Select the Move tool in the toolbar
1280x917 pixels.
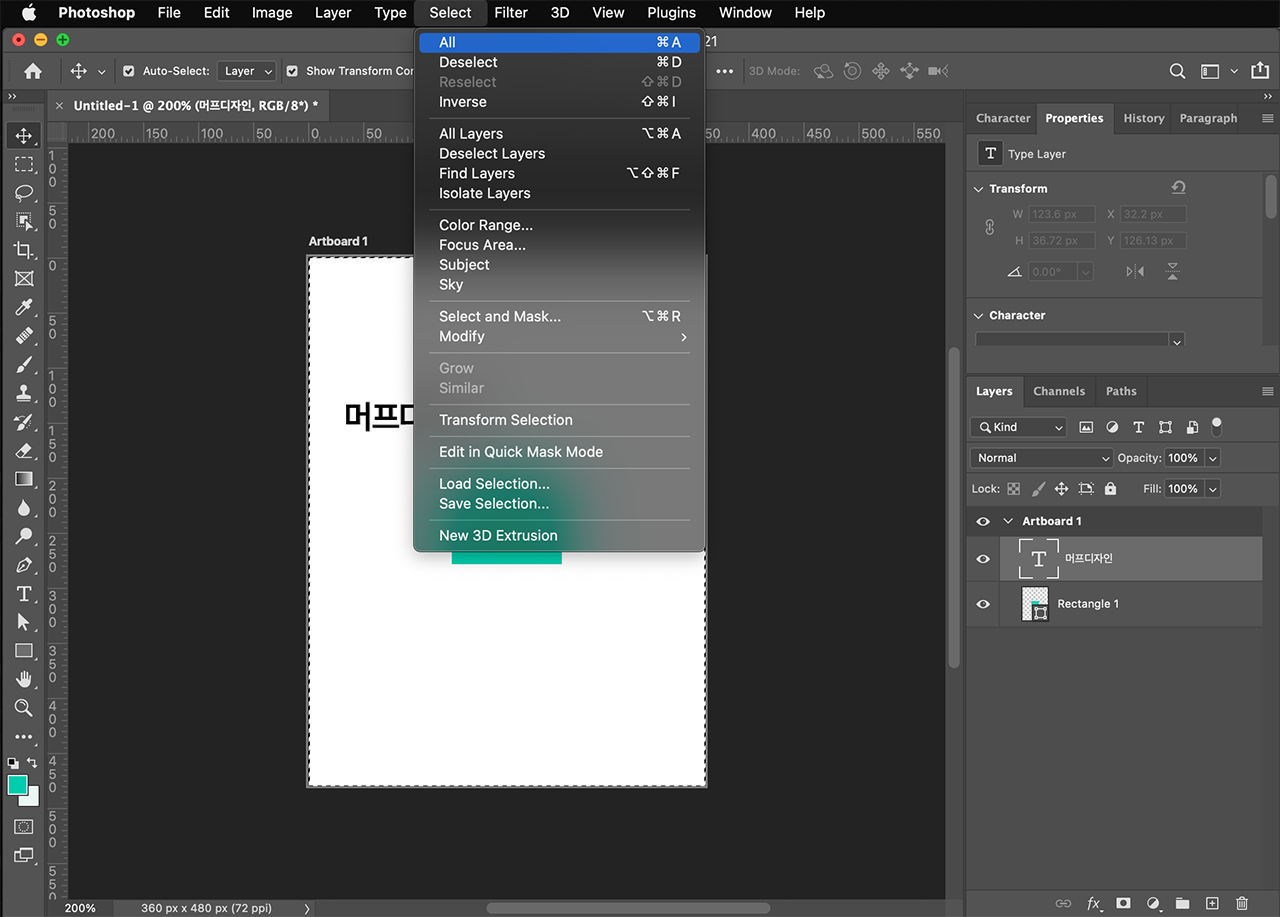pyautogui.click(x=24, y=135)
